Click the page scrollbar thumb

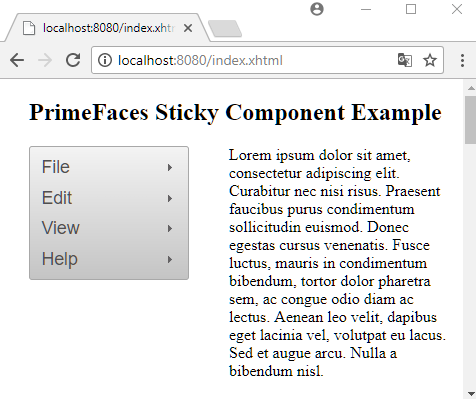point(470,120)
